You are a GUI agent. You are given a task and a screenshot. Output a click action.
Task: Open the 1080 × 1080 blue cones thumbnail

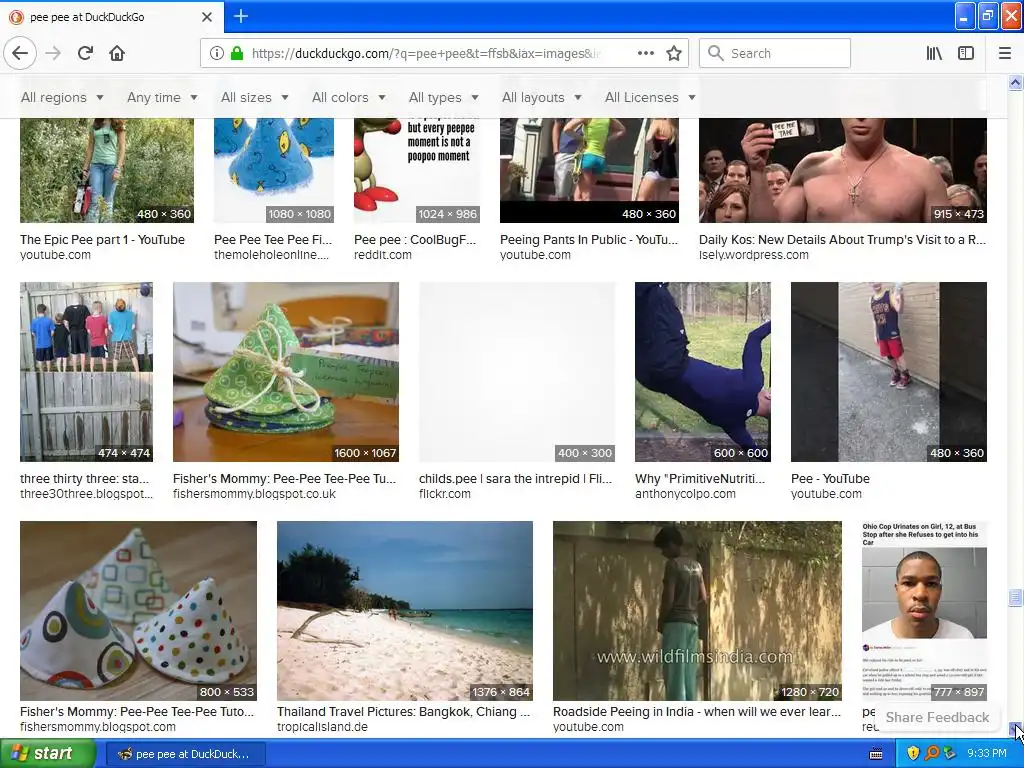[274, 170]
